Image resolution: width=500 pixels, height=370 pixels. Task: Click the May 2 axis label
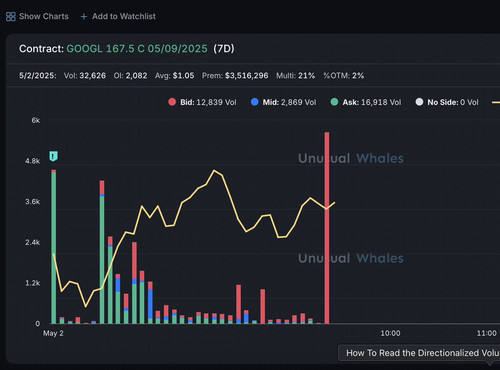click(53, 333)
